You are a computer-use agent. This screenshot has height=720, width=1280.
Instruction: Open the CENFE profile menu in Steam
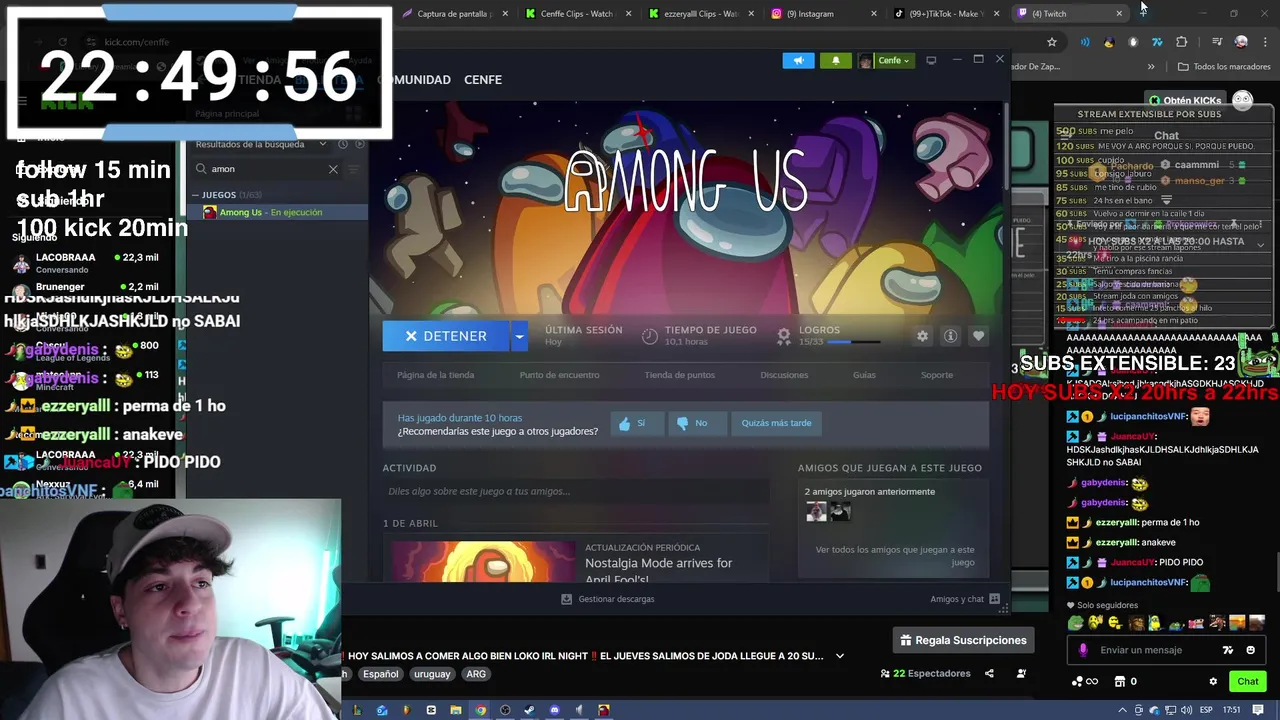coord(483,80)
